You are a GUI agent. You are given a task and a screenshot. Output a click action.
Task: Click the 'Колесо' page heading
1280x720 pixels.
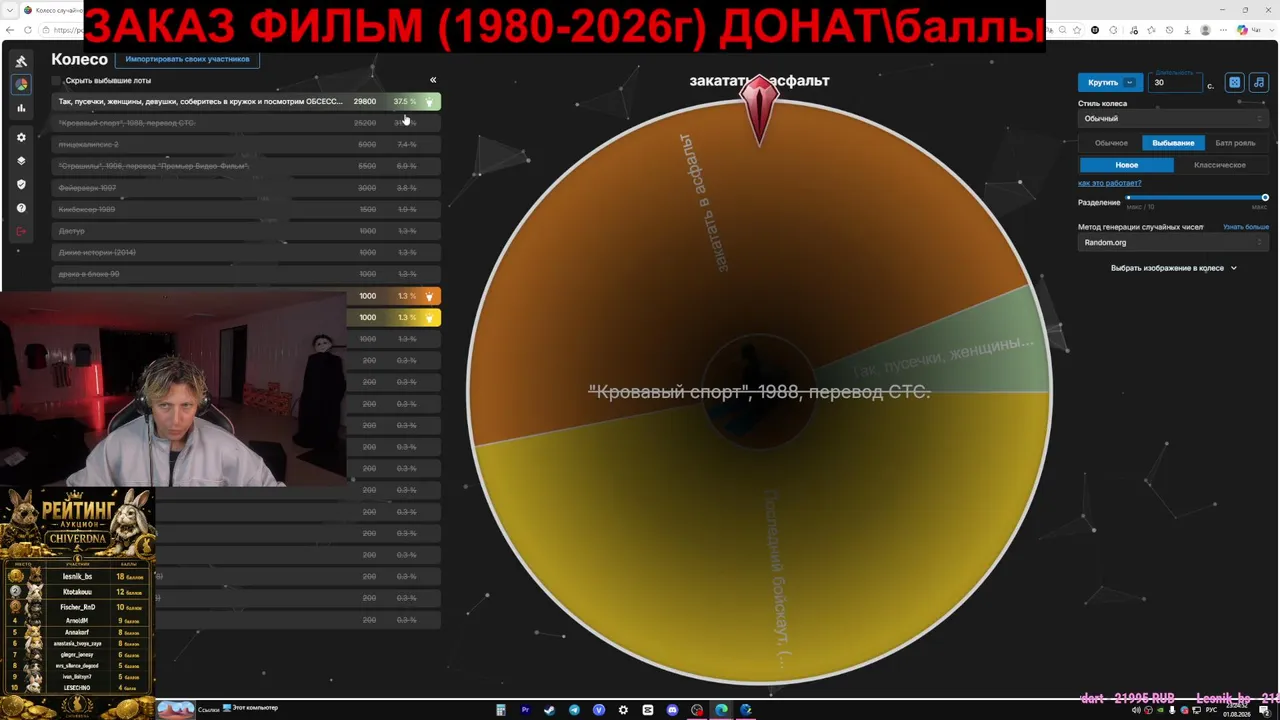click(79, 60)
